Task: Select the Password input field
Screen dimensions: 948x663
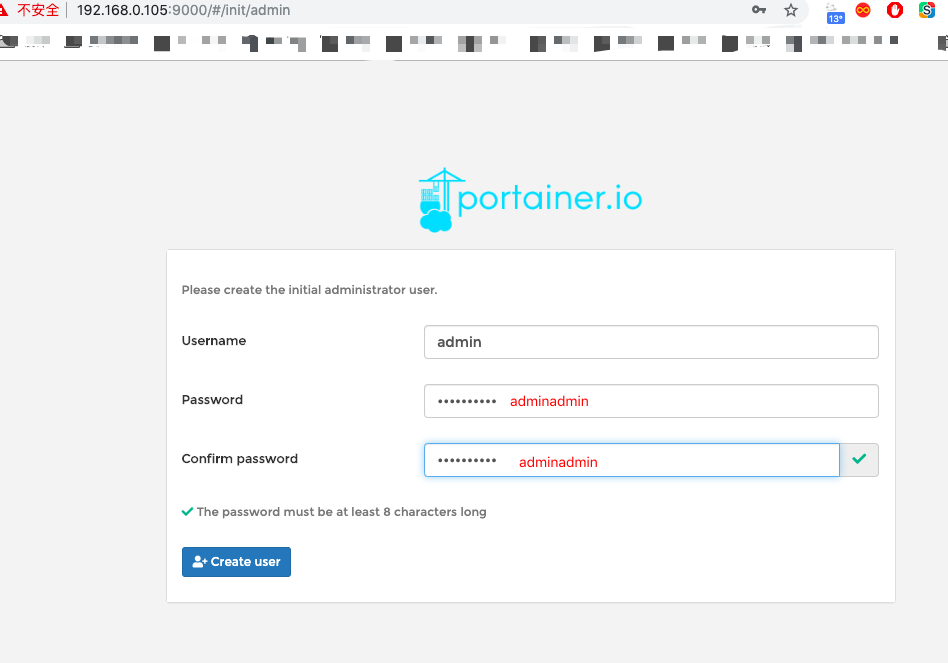Action: [650, 401]
